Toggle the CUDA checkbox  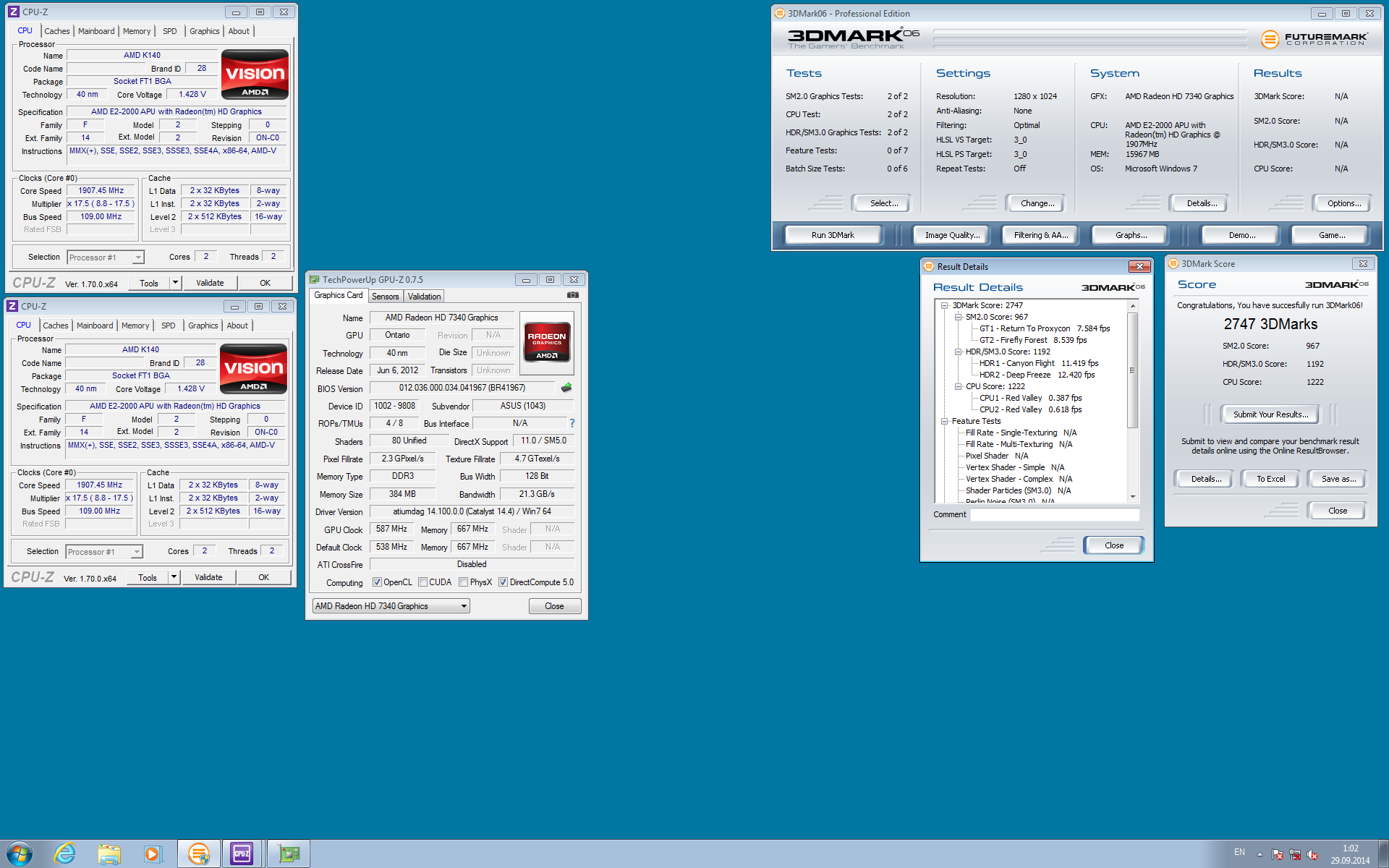coord(422,582)
